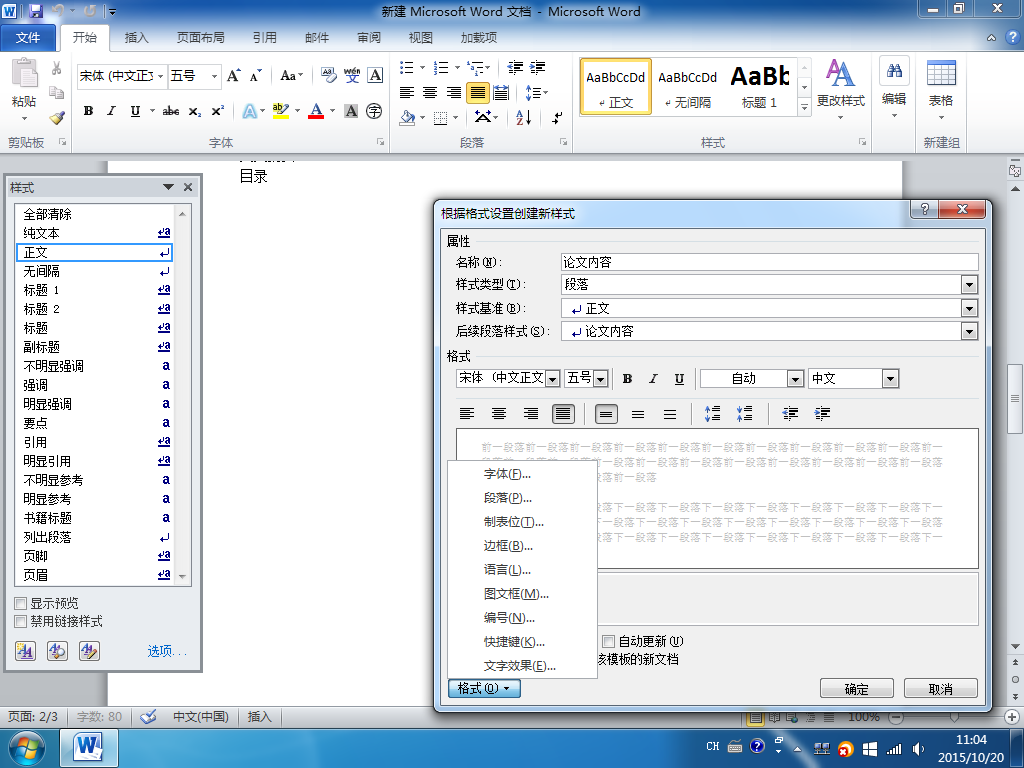Screen dimensions: 1024x768
Task: Open the dialog font size dropdown
Action: pos(601,379)
